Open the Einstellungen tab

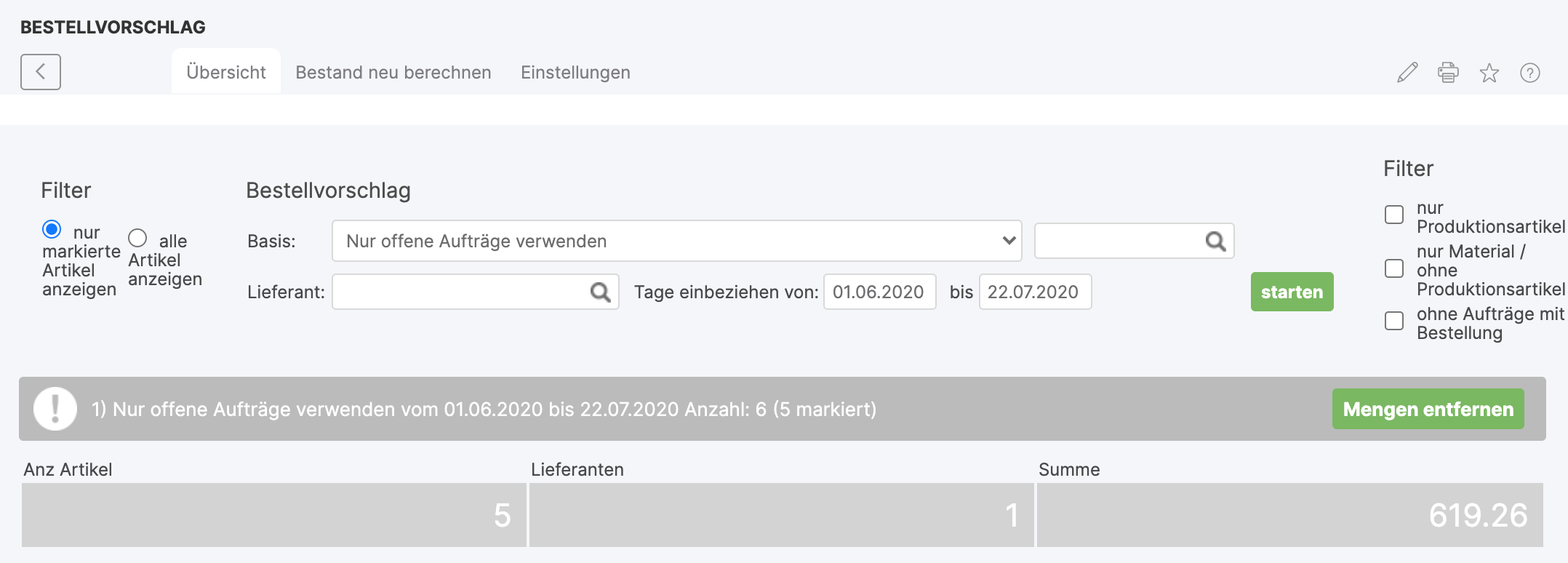[x=575, y=73]
